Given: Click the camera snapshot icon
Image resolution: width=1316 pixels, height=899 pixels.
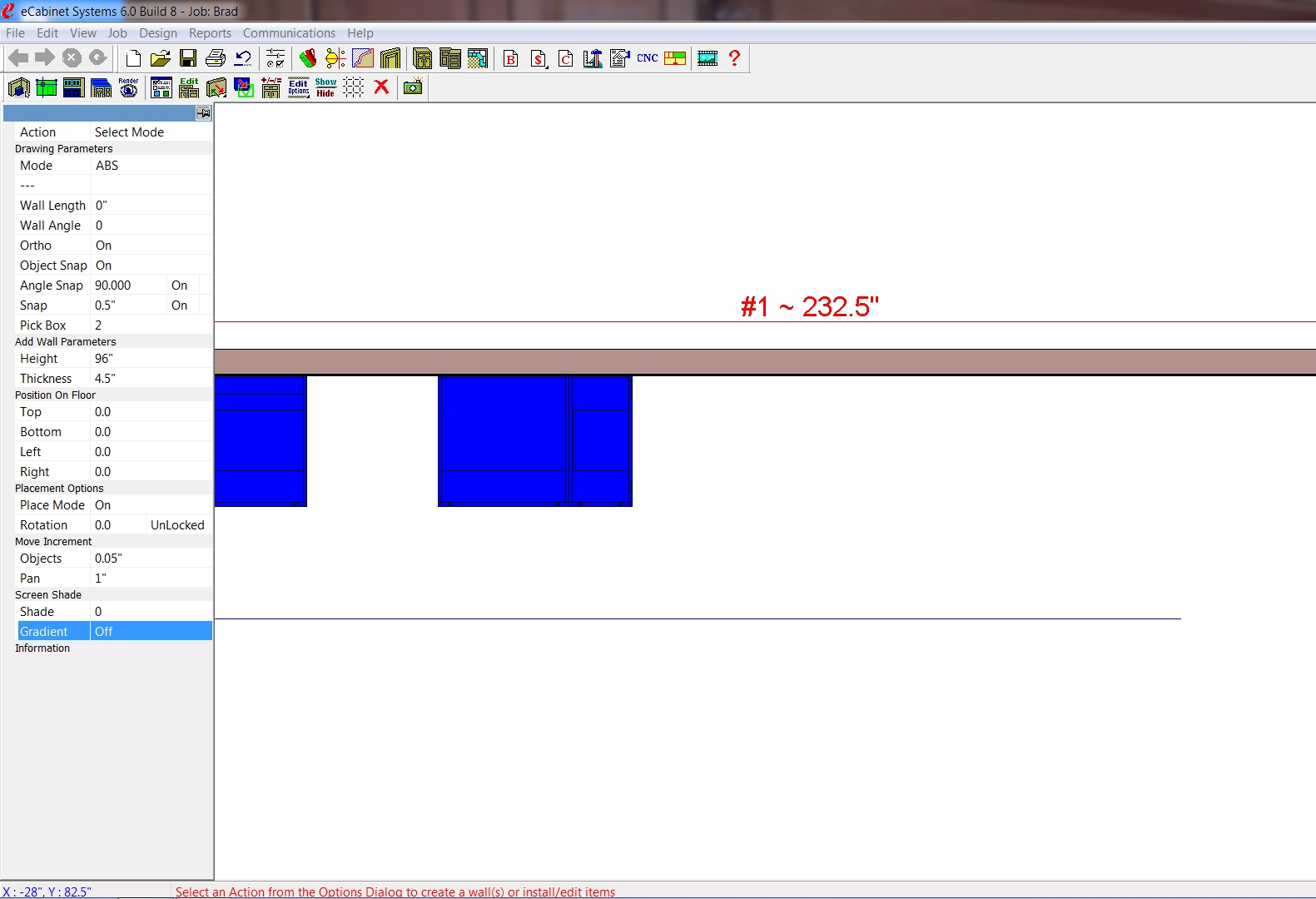Looking at the screenshot, I should click(x=413, y=87).
